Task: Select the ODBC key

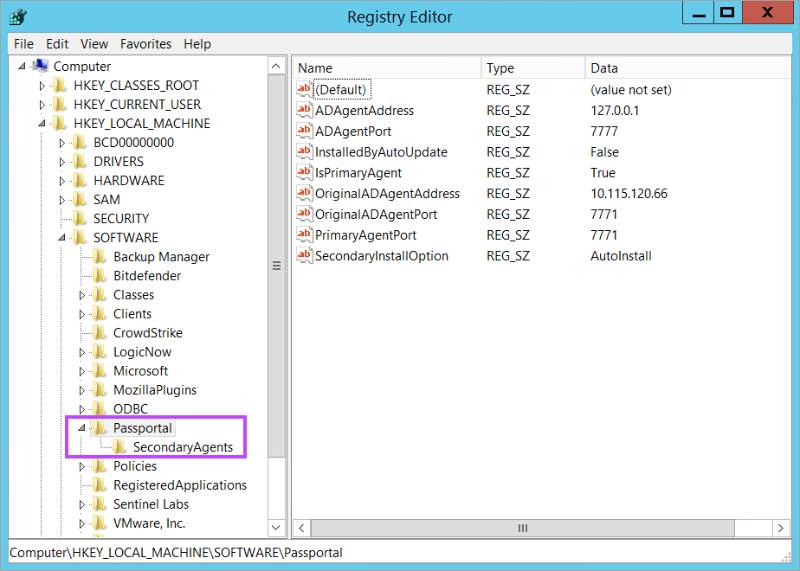Action: (131, 409)
